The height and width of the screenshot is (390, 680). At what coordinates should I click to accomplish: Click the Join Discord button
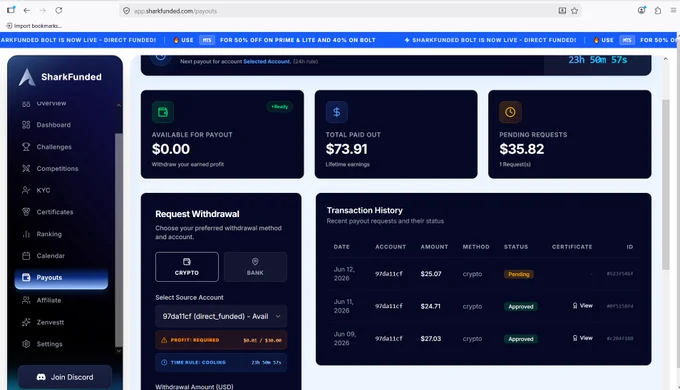[x=65, y=377]
